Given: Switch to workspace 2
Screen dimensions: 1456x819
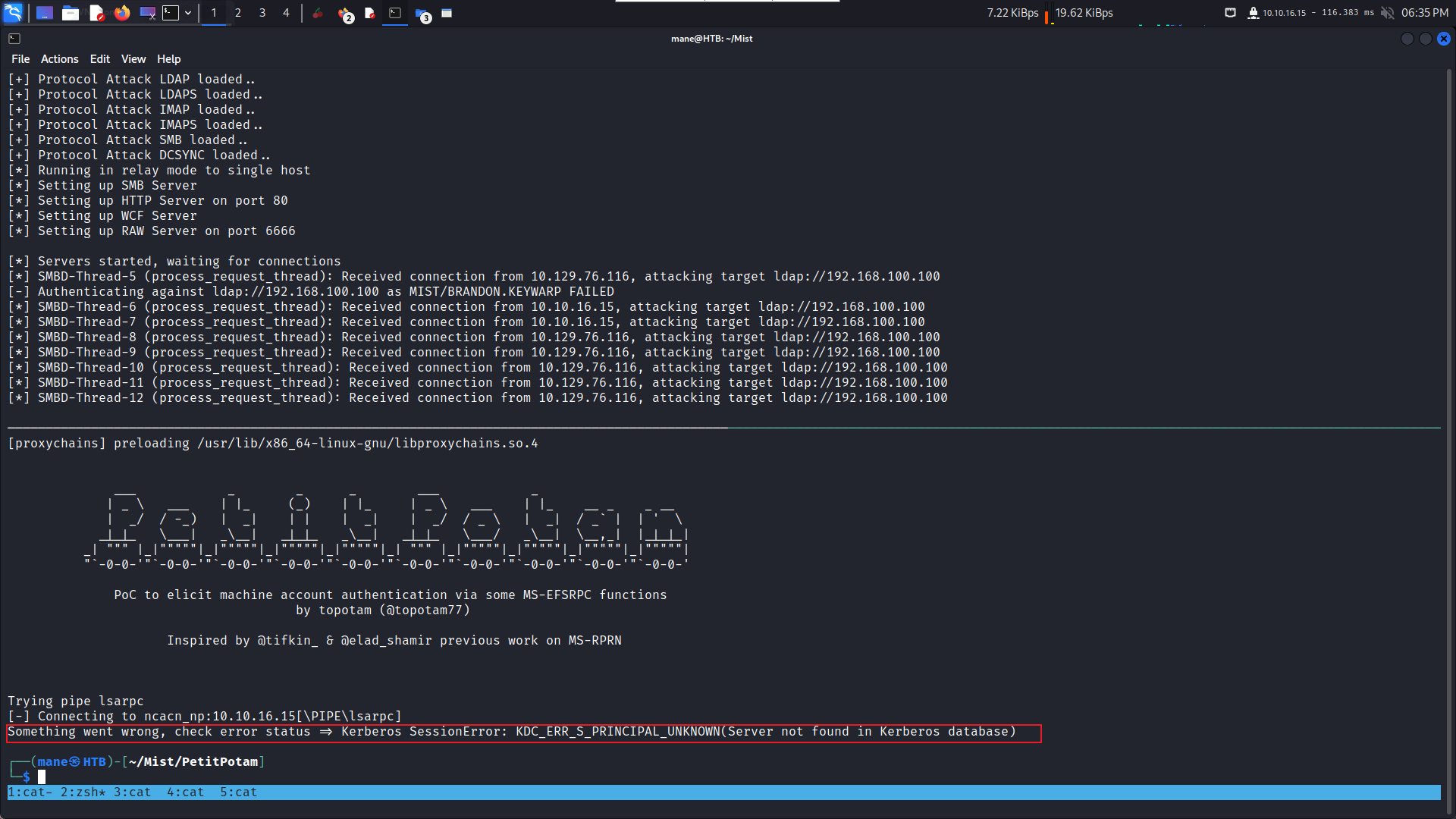Looking at the screenshot, I should coord(238,13).
